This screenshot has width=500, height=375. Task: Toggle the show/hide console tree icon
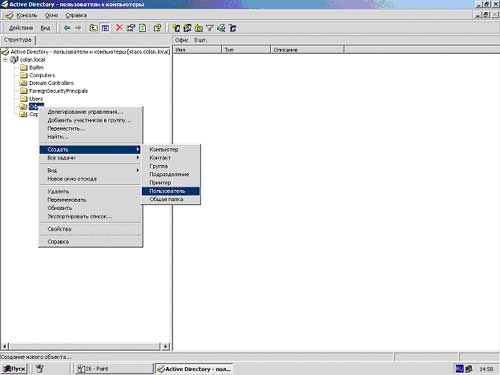pyautogui.click(x=105, y=28)
